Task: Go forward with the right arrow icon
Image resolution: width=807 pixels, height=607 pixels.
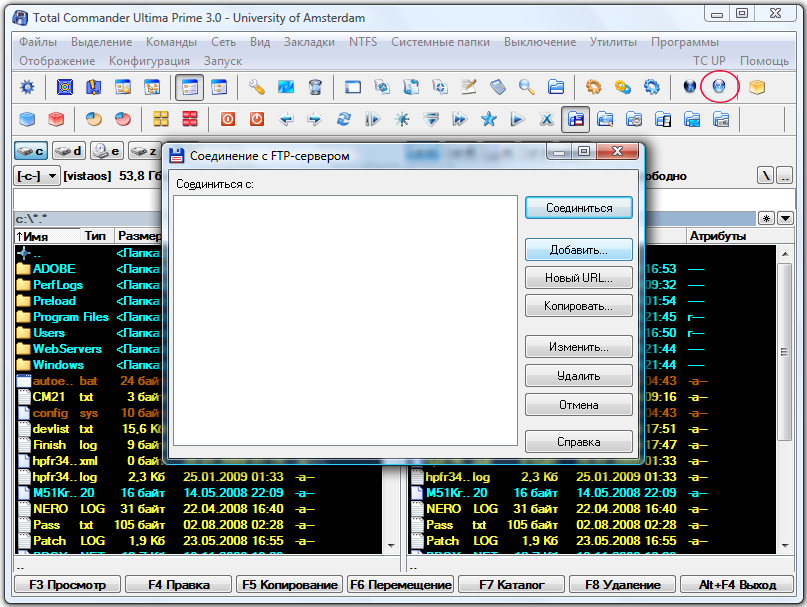Action: (314, 119)
